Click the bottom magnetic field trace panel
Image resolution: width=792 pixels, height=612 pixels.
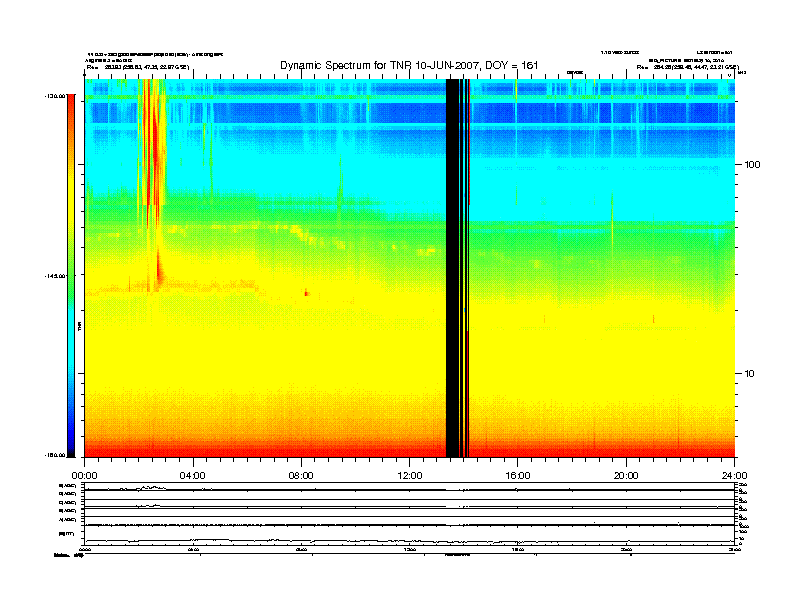(x=409, y=535)
